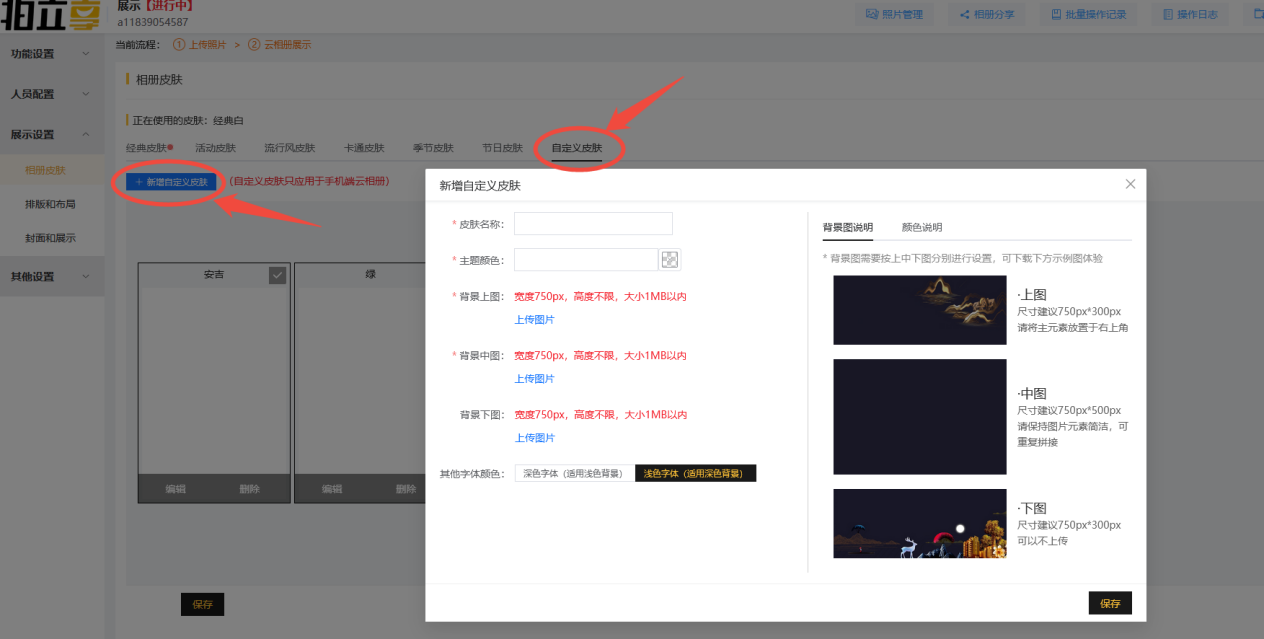Open the 操作日志 toolbar button

click(x=1189, y=14)
